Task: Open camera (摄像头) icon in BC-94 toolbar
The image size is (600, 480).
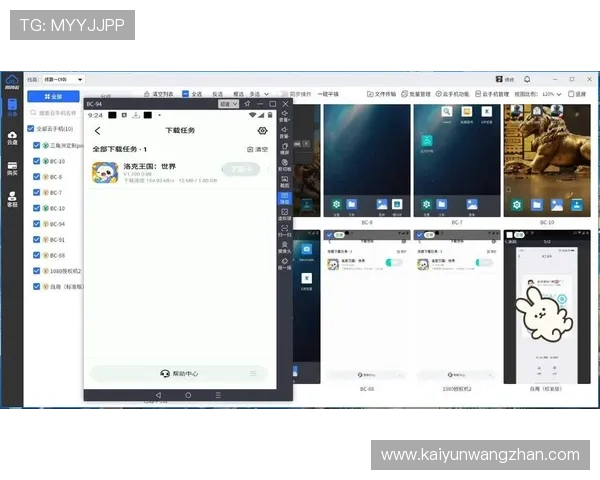Action: (x=285, y=248)
